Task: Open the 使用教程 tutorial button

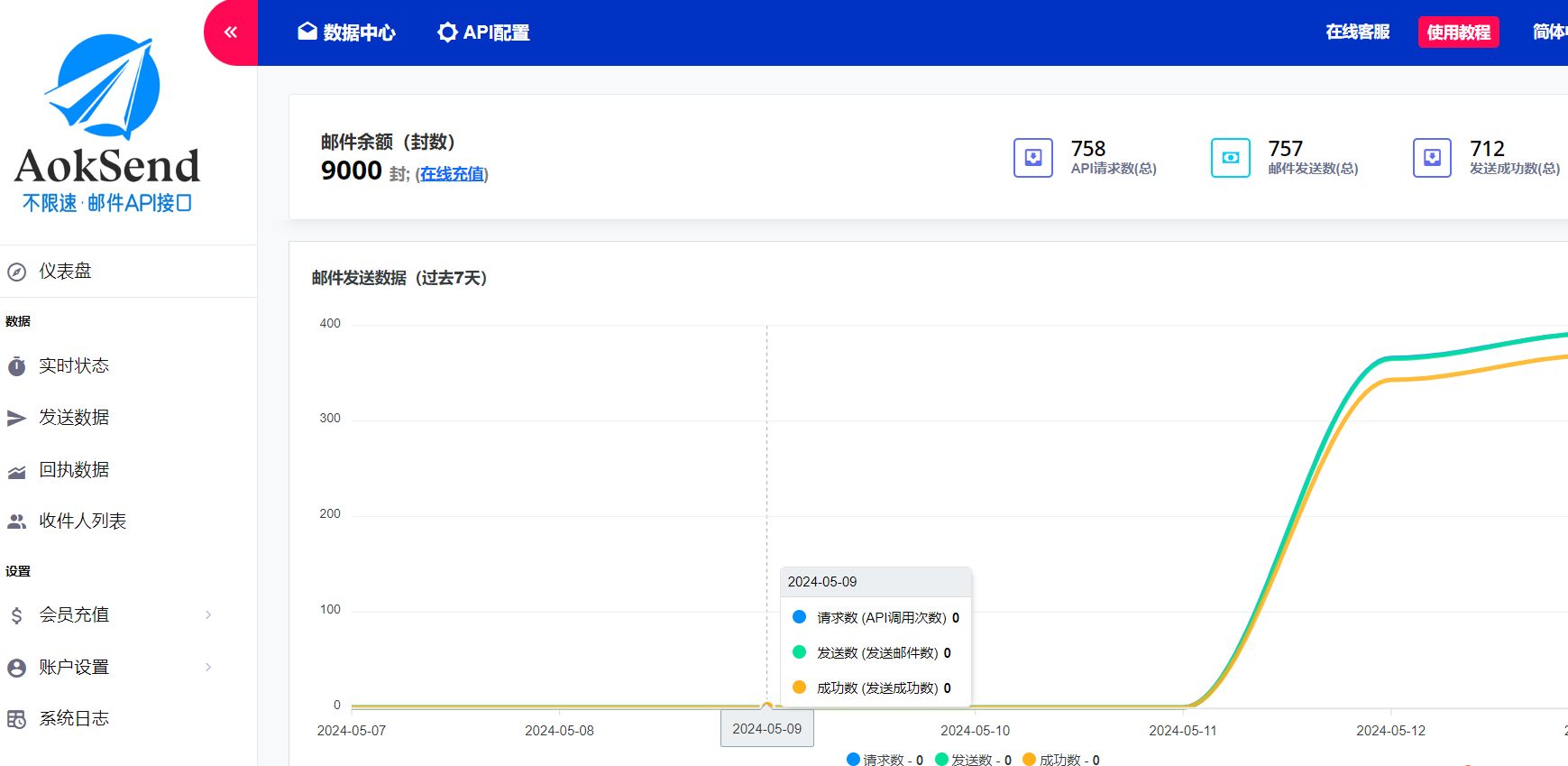Action: tap(1459, 32)
